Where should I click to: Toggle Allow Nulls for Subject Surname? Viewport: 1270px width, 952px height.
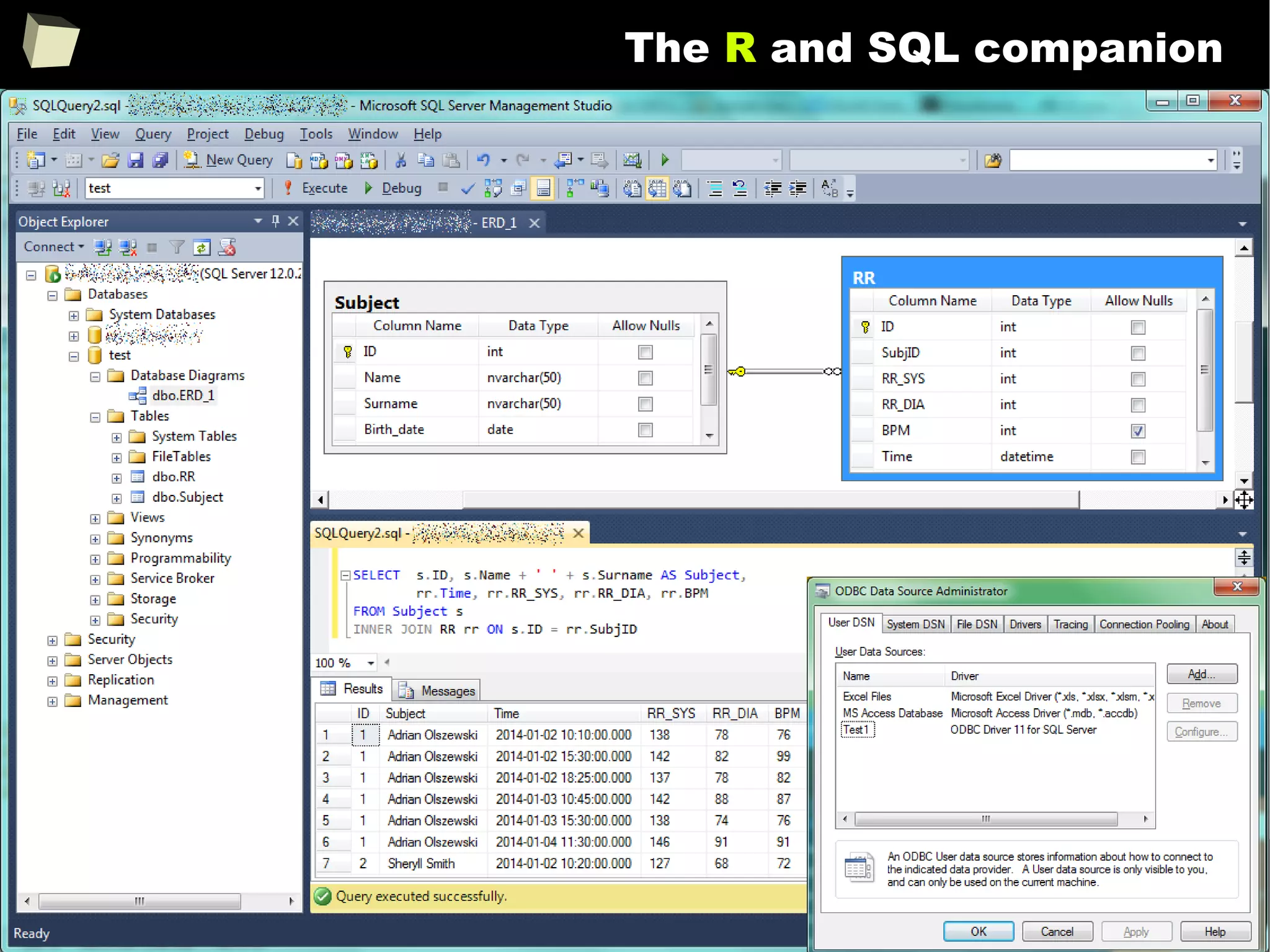point(646,404)
